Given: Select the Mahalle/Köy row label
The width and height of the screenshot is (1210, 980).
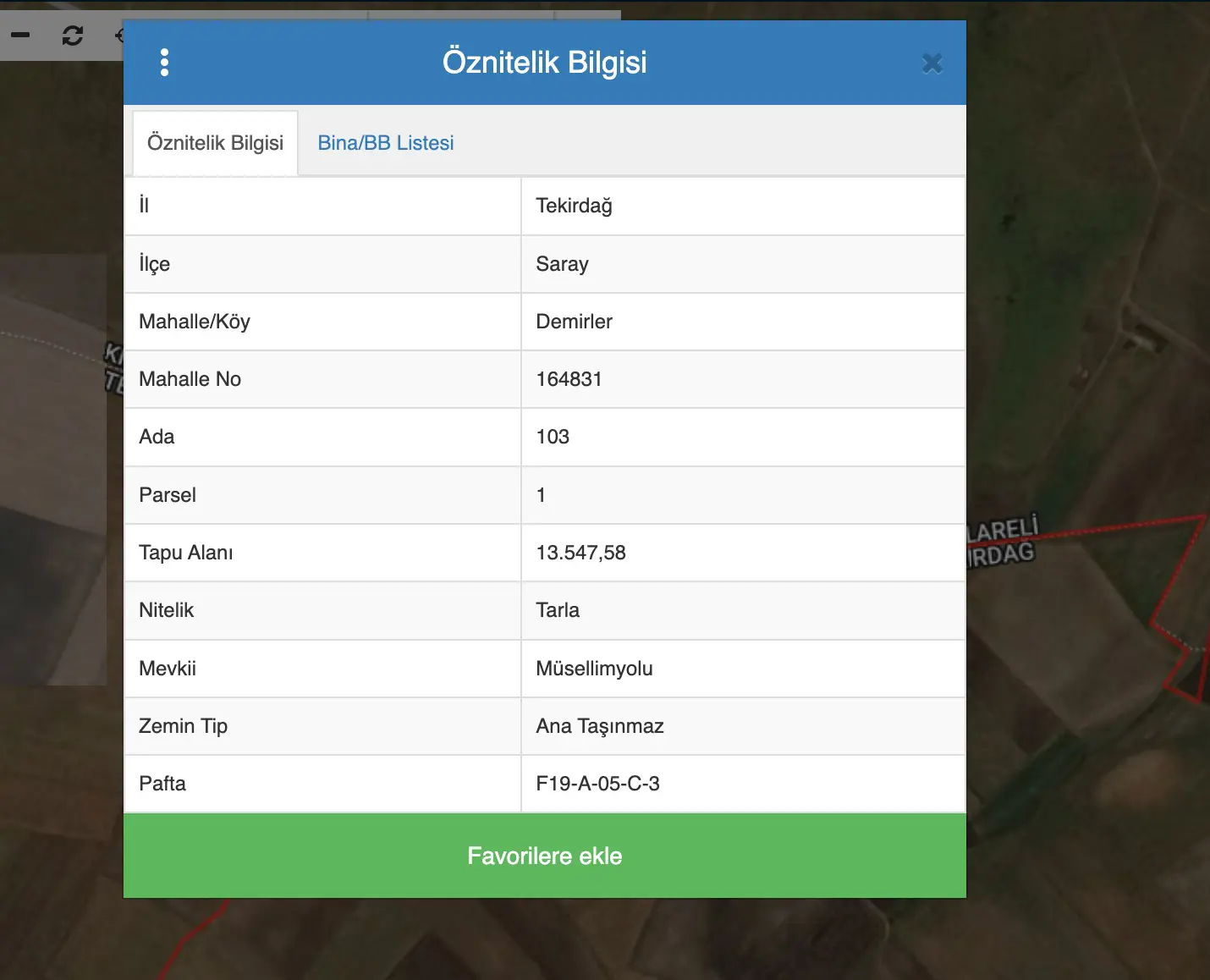Looking at the screenshot, I should 195,322.
